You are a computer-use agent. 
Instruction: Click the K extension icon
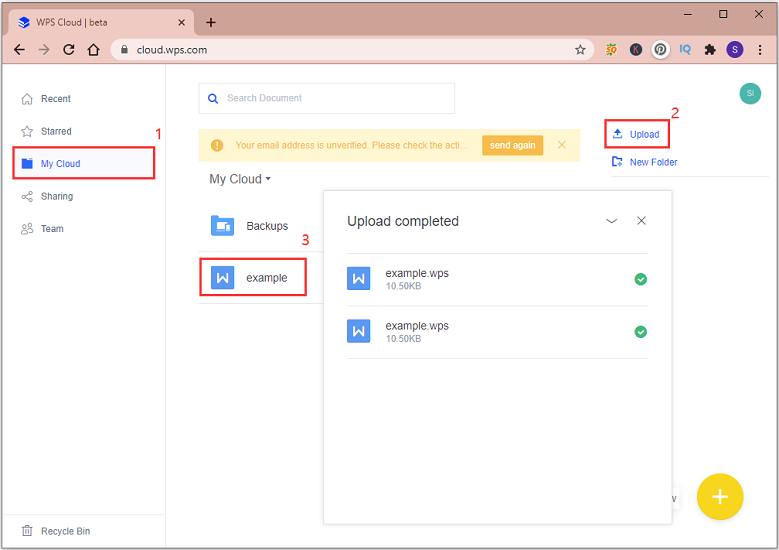tap(636, 50)
